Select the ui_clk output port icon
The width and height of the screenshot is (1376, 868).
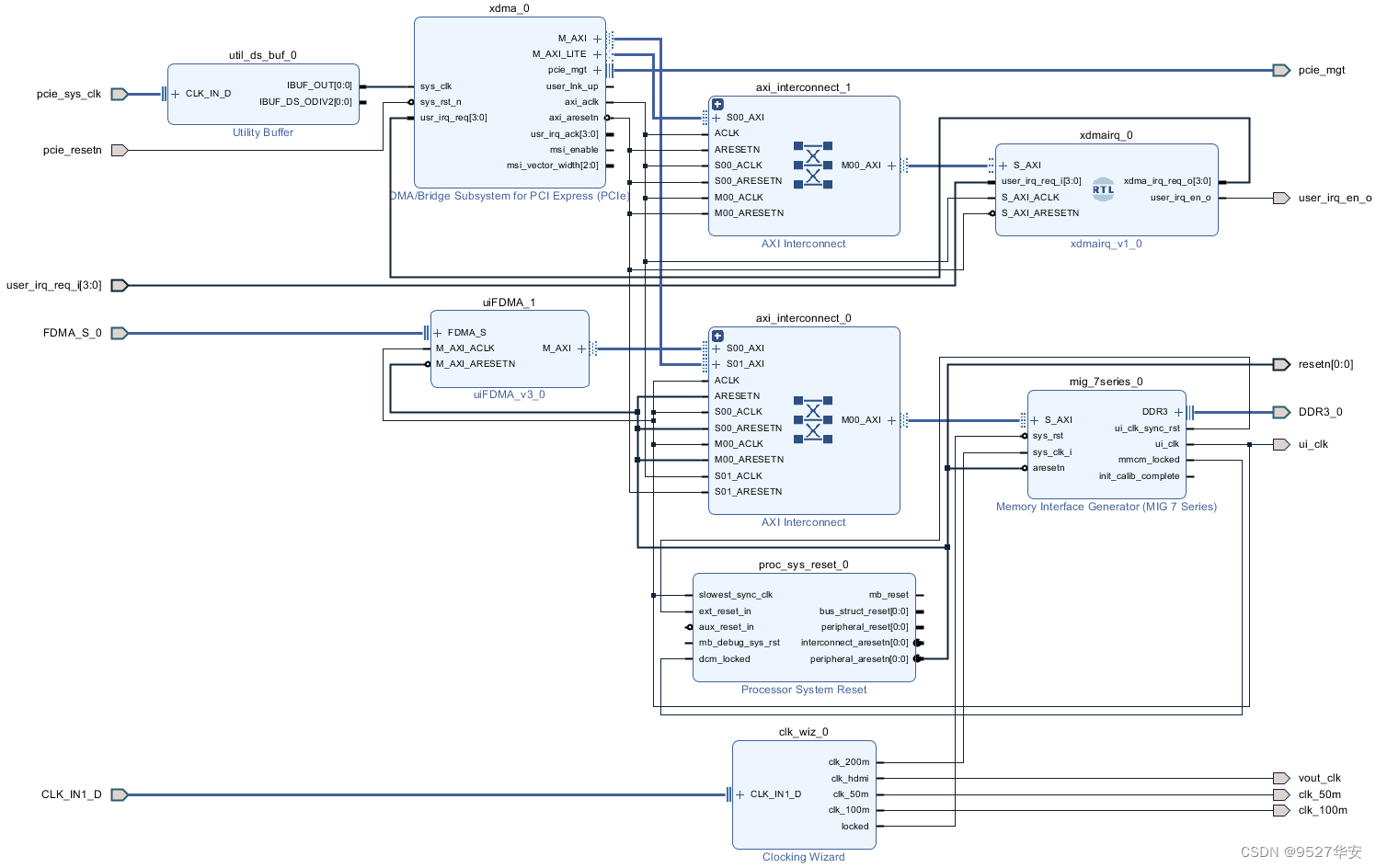1281,444
